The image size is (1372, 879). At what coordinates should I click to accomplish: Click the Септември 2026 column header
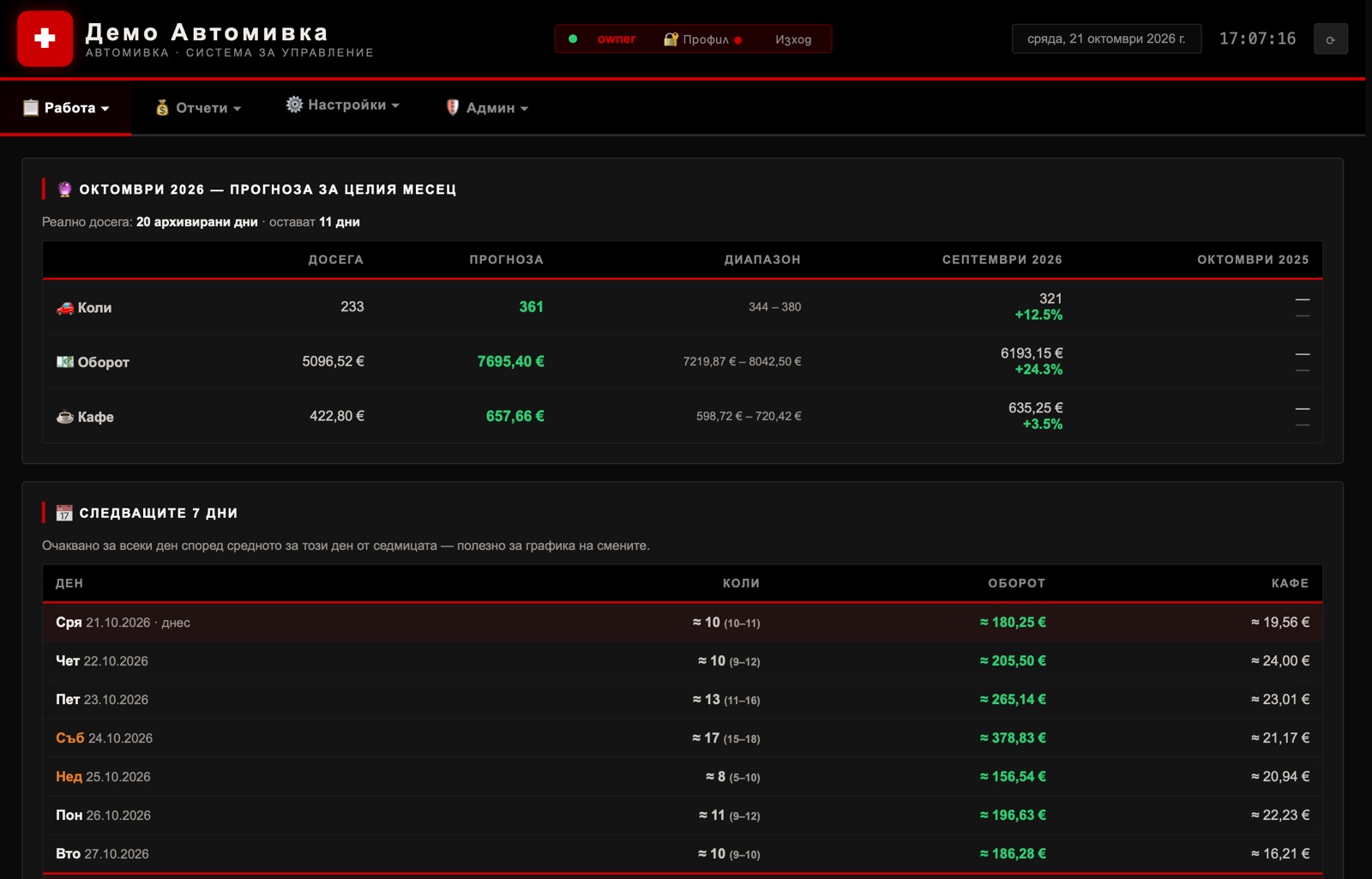pyautogui.click(x=1002, y=260)
